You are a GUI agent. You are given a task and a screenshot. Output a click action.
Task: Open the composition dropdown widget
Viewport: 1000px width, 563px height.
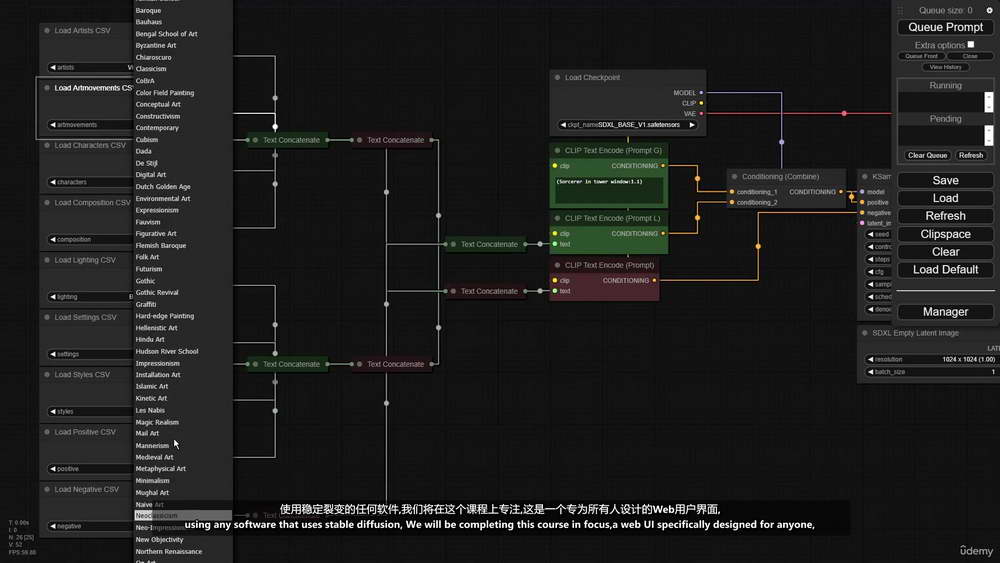pos(90,240)
